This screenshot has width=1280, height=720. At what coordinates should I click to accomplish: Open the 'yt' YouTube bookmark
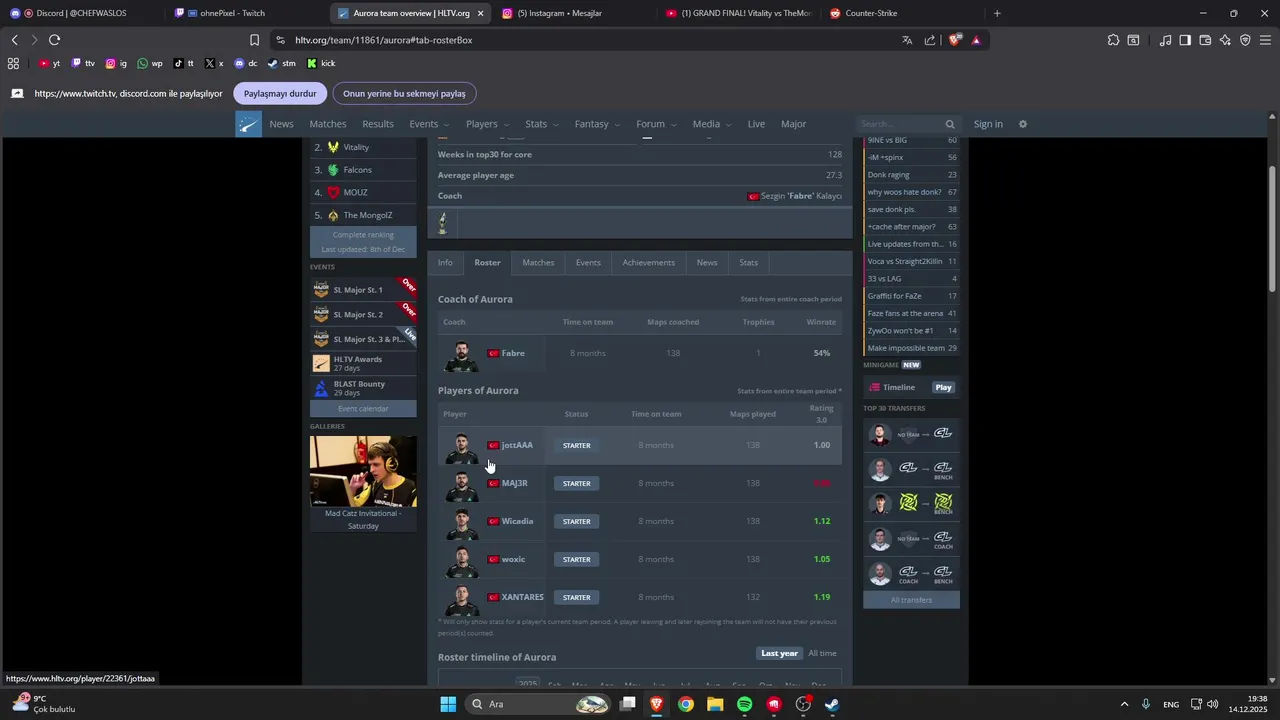click(49, 63)
